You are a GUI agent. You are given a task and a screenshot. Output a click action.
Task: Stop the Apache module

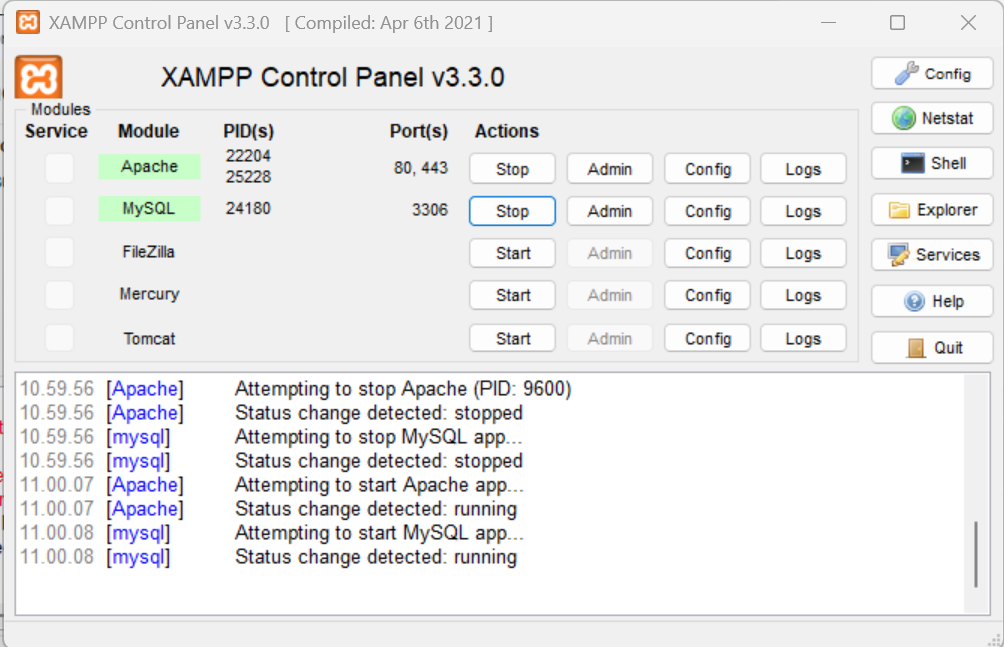(512, 169)
